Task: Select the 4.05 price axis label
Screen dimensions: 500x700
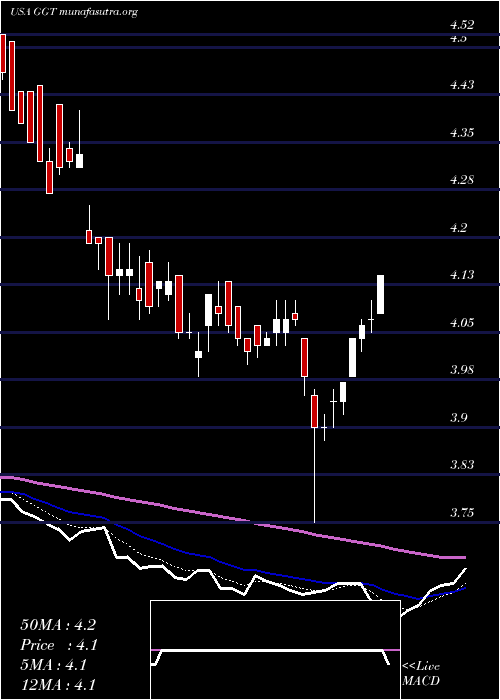Action: click(462, 323)
